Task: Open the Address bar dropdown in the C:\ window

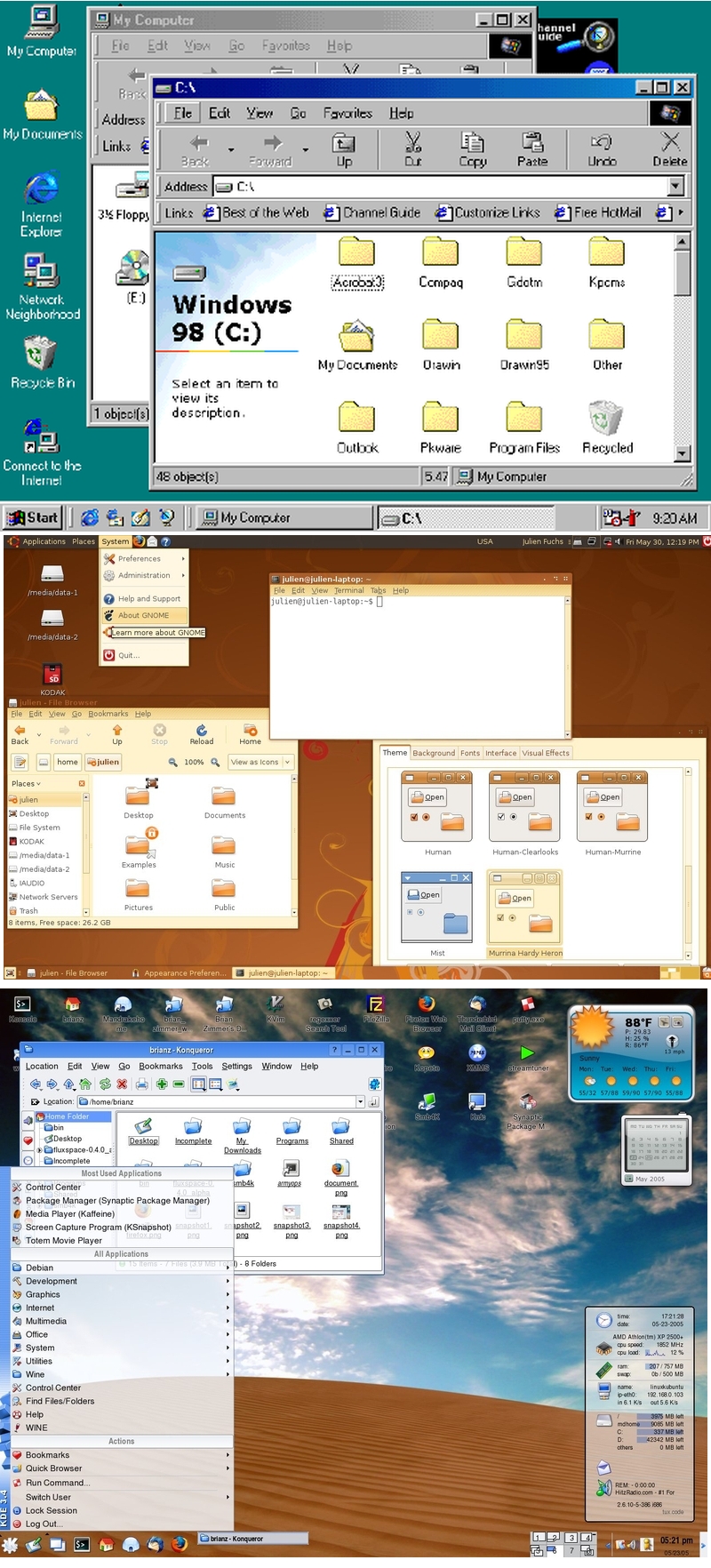Action: pos(676,187)
